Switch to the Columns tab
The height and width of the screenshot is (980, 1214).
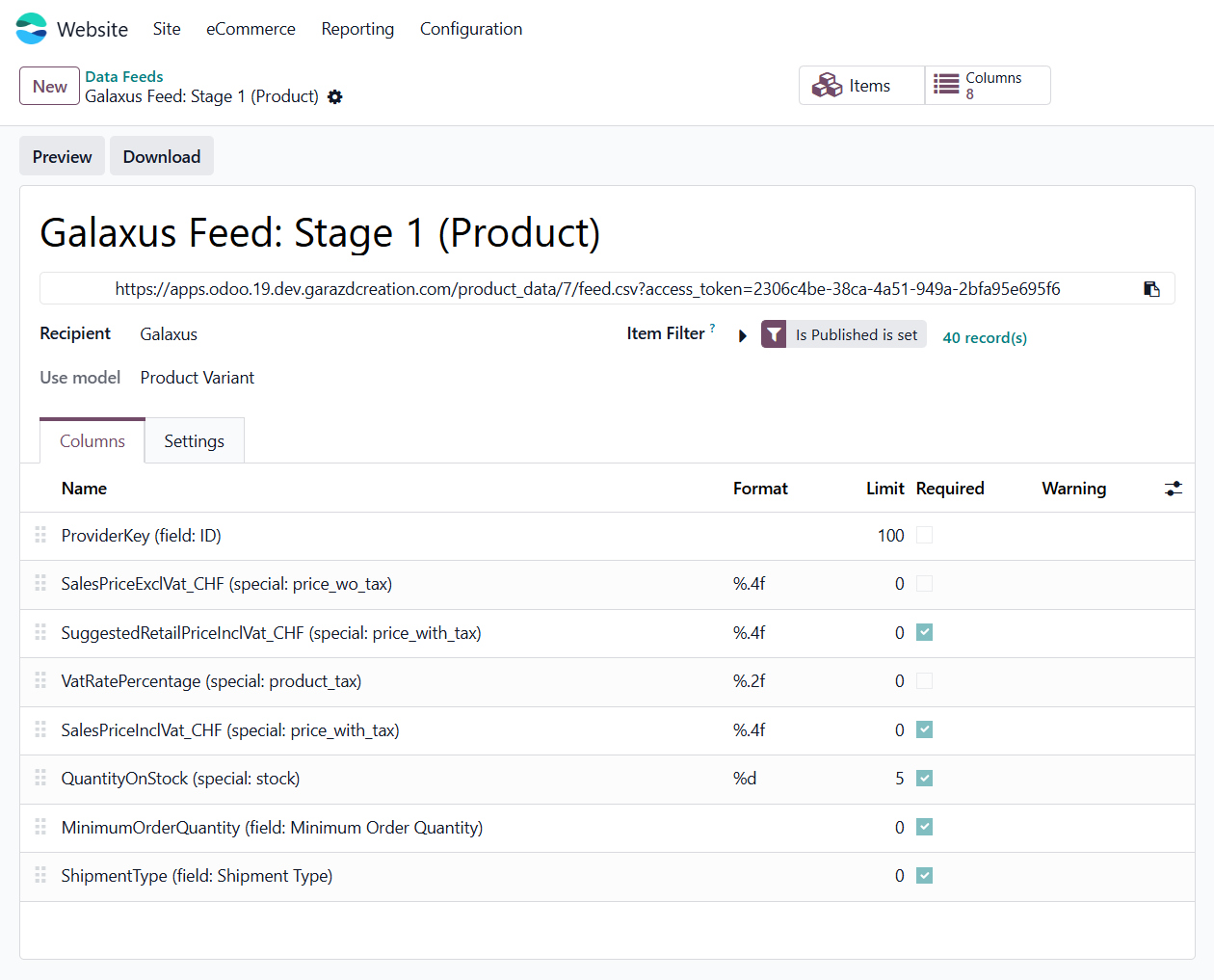[x=92, y=440]
